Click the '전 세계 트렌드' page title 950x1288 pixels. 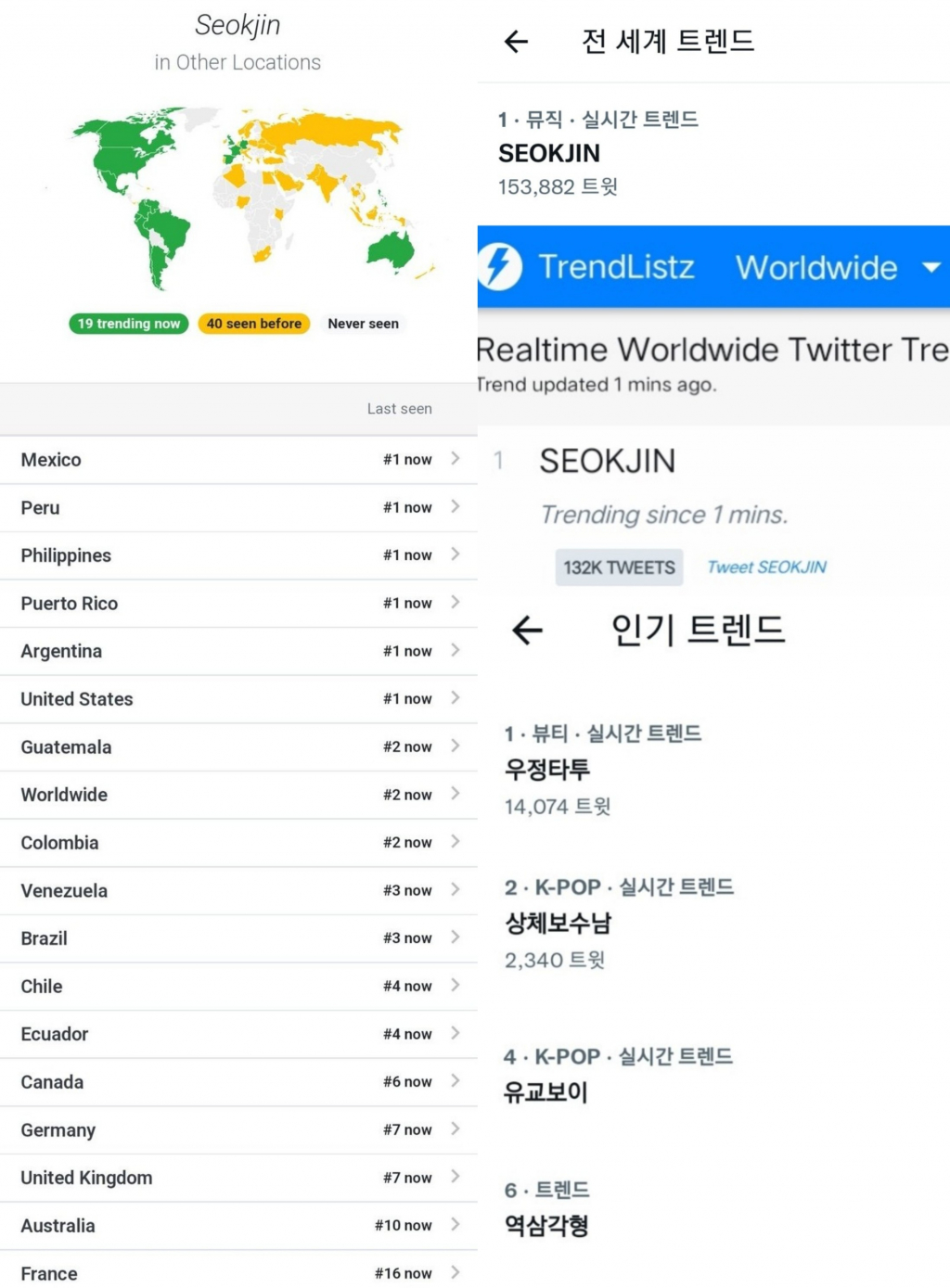[x=668, y=42]
